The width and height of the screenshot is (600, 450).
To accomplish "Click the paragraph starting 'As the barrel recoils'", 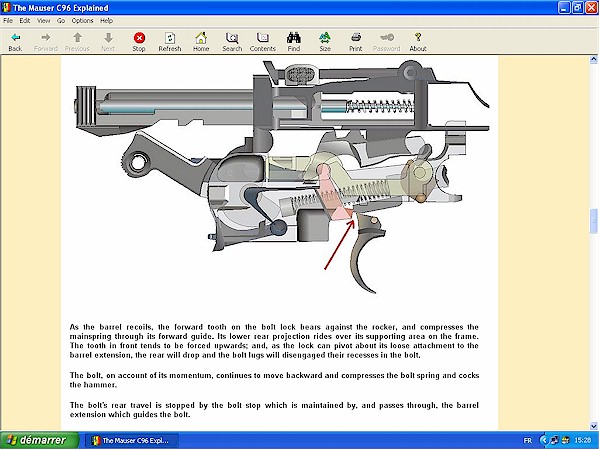I will 274,341.
